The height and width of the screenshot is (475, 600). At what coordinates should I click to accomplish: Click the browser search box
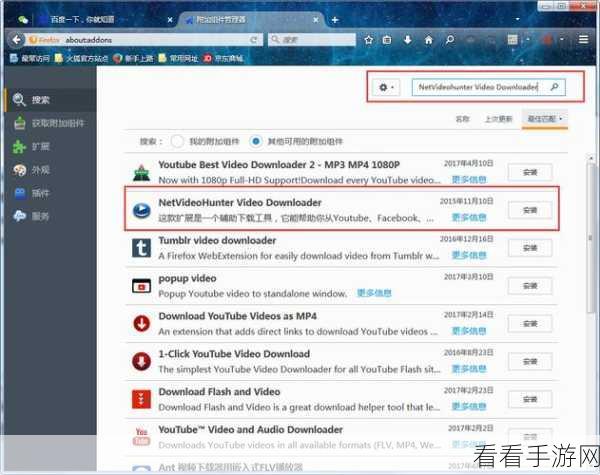click(x=312, y=39)
